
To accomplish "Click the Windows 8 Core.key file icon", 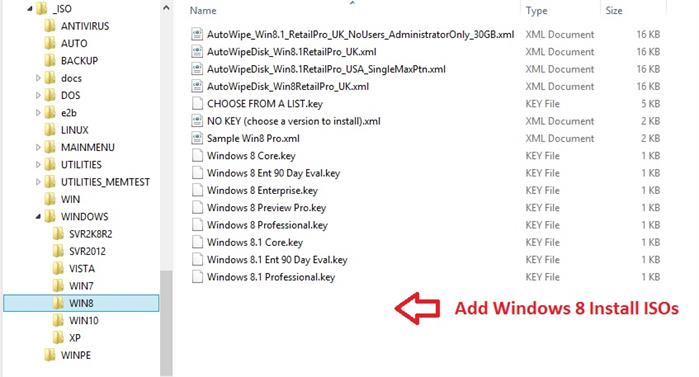I will [x=197, y=156].
